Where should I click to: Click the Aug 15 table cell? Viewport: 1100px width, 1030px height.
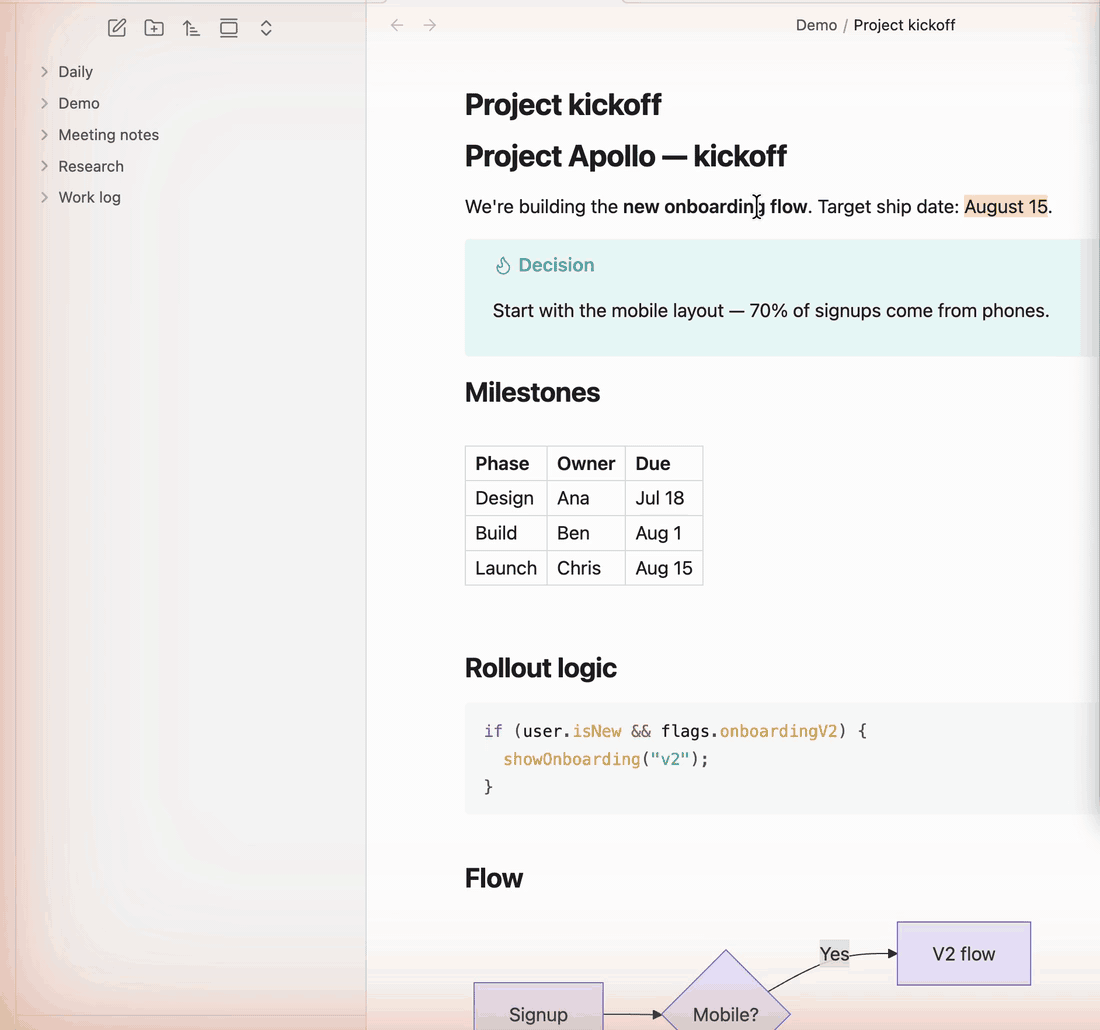[x=664, y=568]
